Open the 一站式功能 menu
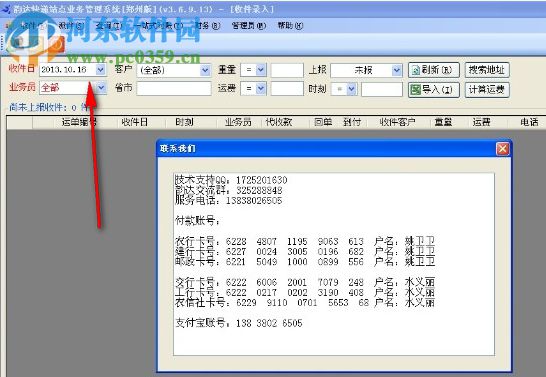Image resolution: width=546 pixels, height=377 pixels. [x=159, y=25]
